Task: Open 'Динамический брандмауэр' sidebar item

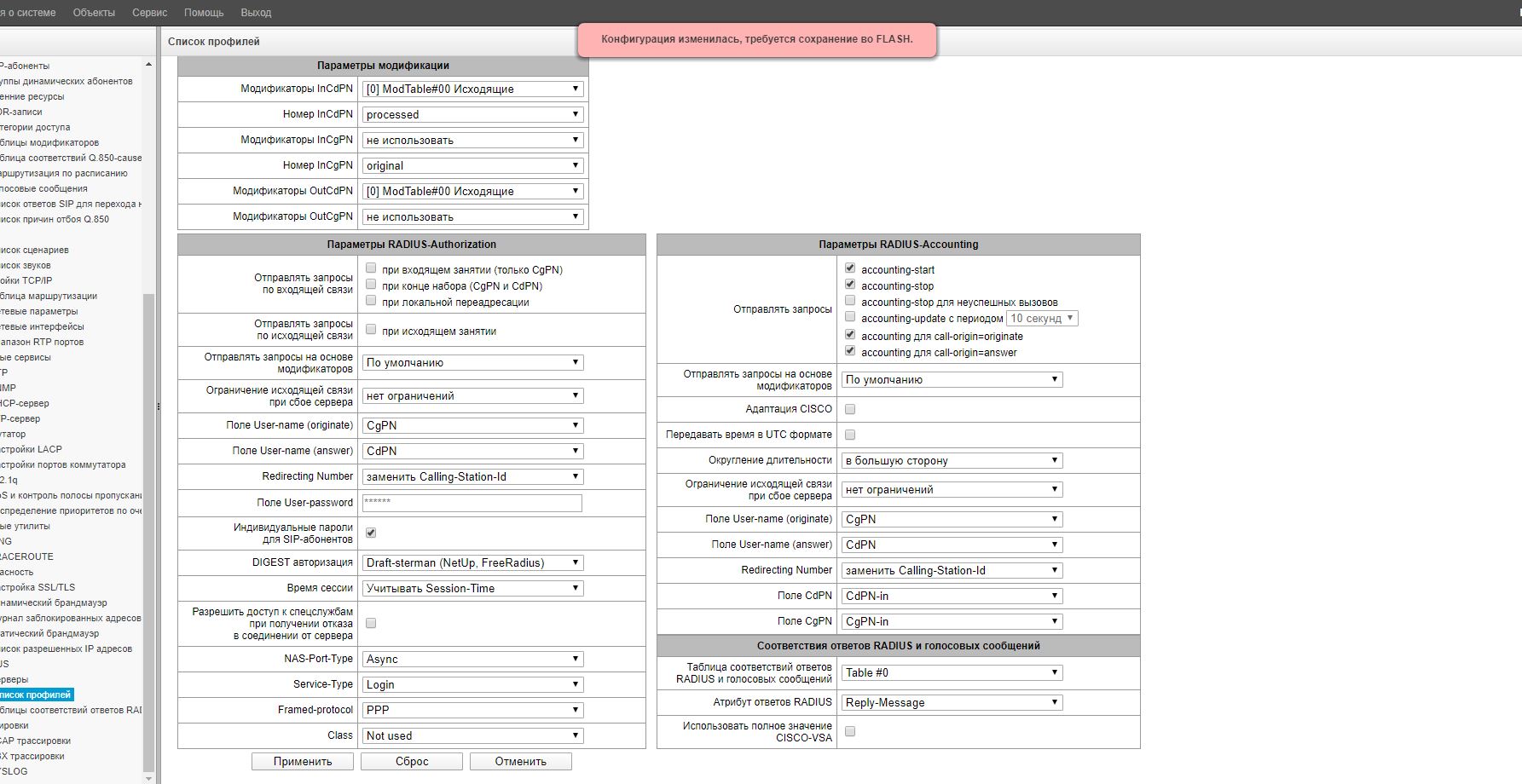Action: [54, 602]
